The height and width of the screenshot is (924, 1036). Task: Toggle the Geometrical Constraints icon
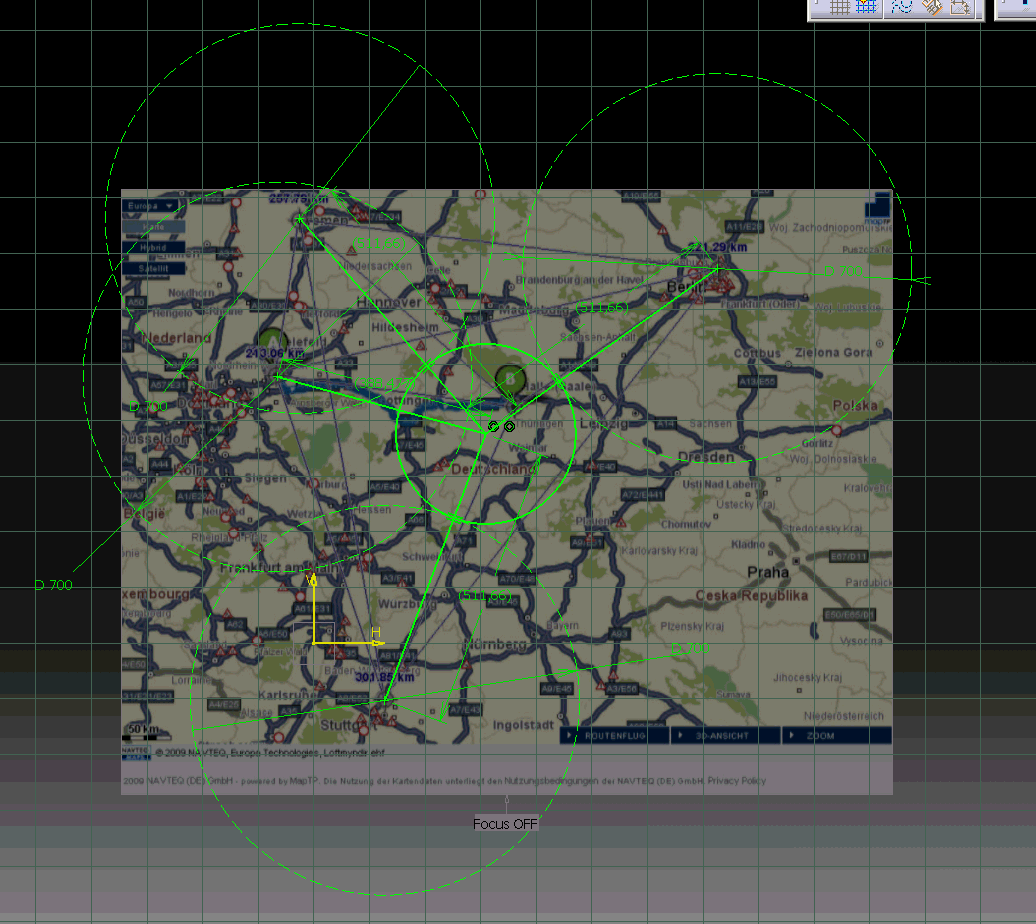pyautogui.click(x=932, y=7)
